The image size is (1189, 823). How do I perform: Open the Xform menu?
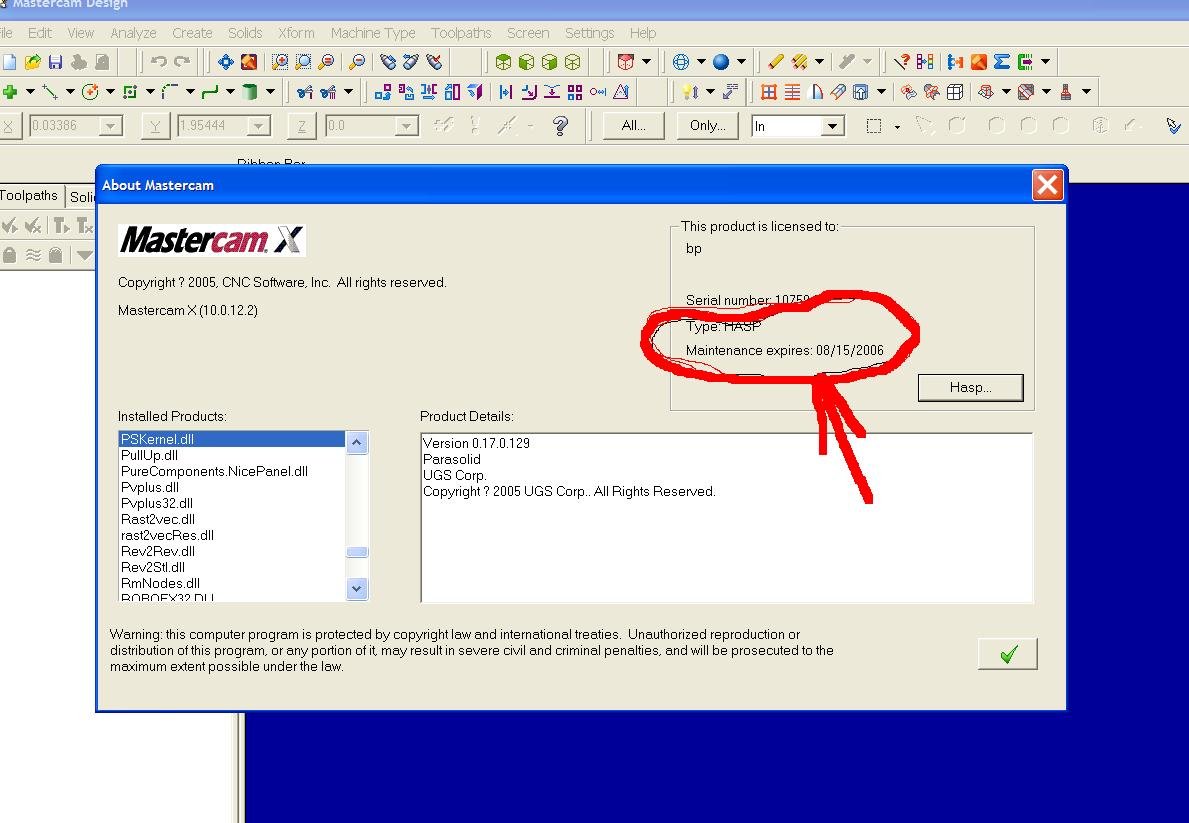point(296,33)
